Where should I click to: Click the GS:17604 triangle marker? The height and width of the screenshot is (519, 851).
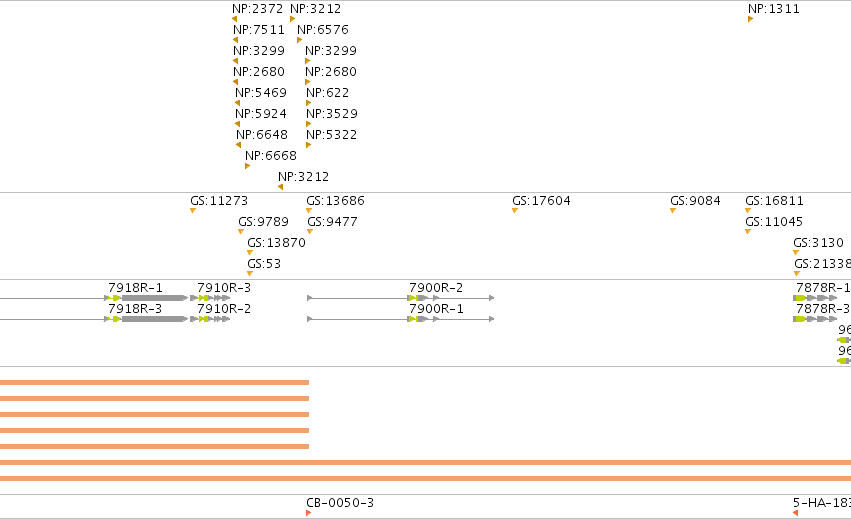click(x=515, y=211)
